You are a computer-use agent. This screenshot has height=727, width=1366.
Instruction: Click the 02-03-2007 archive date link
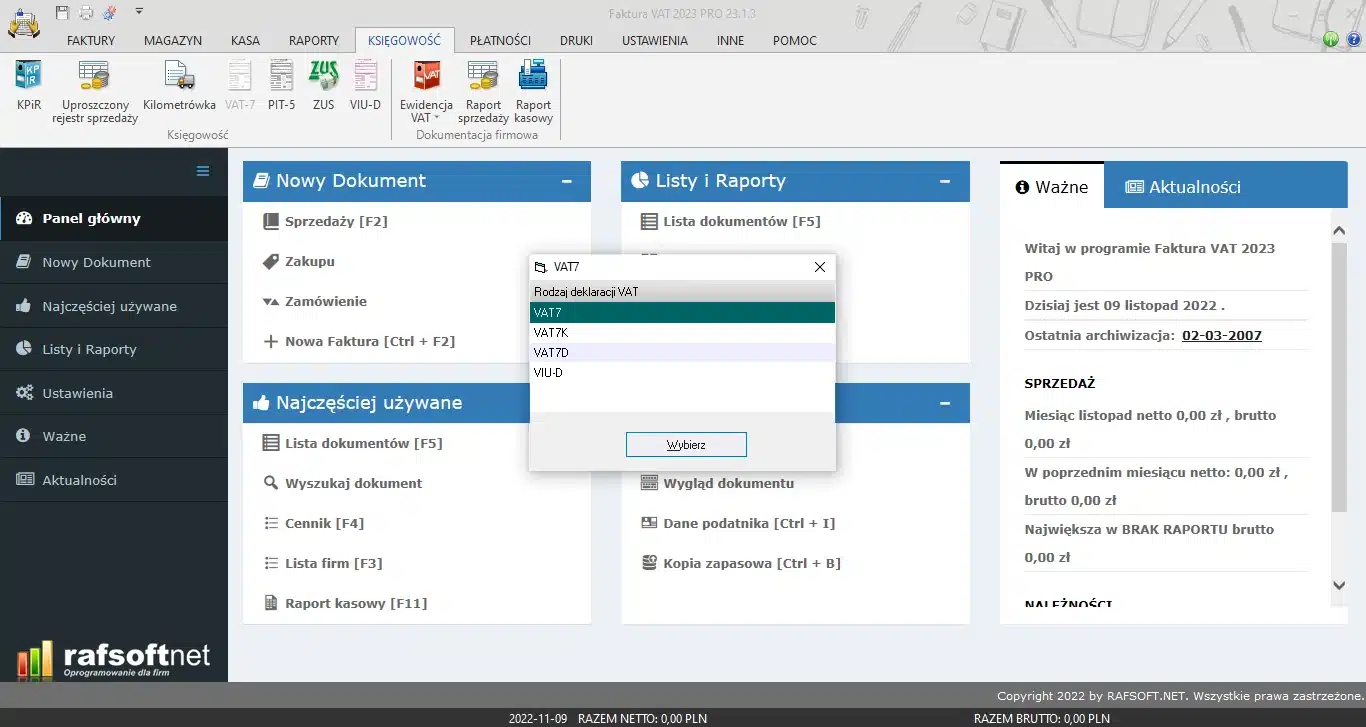tap(1221, 335)
